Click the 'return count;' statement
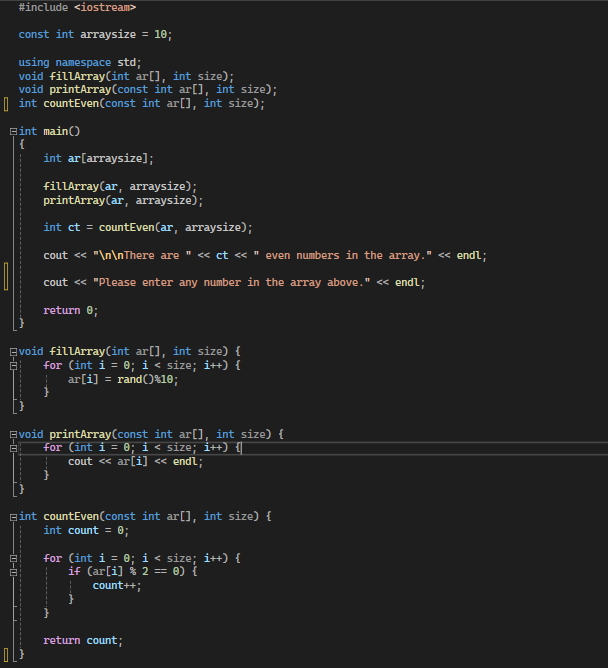The width and height of the screenshot is (608, 668). pyautogui.click(x=83, y=640)
